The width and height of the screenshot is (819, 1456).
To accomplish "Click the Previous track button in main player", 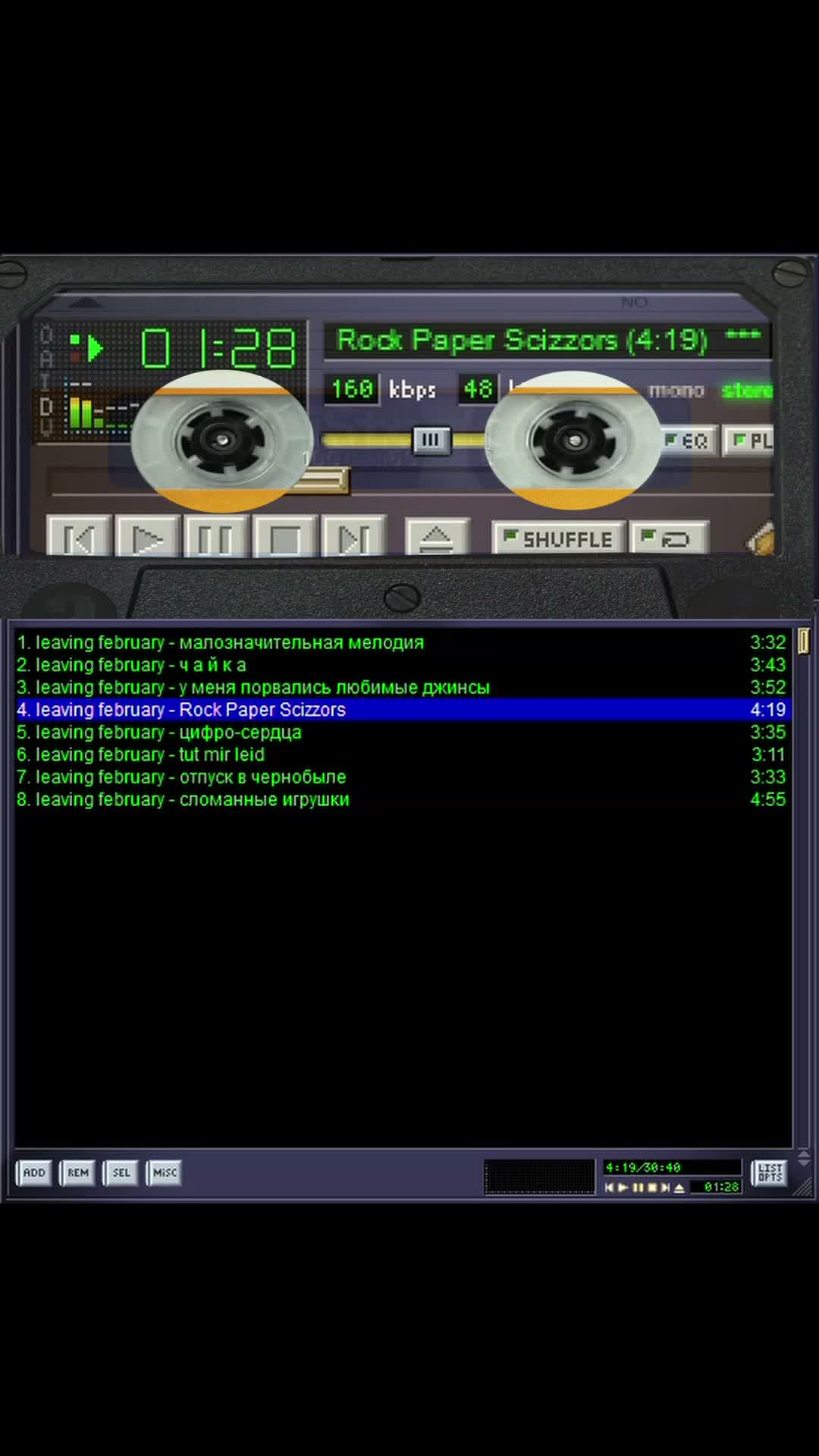I will 79,538.
